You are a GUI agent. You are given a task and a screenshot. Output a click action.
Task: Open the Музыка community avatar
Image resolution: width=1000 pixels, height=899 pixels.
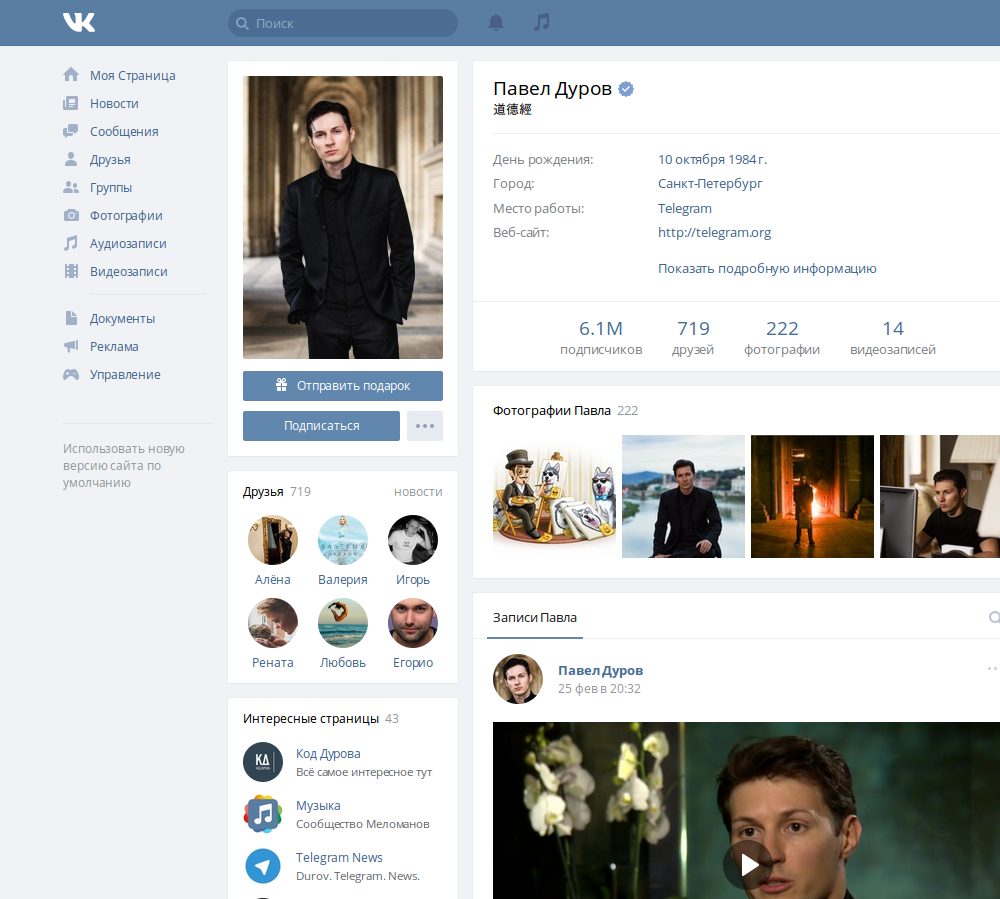[263, 814]
